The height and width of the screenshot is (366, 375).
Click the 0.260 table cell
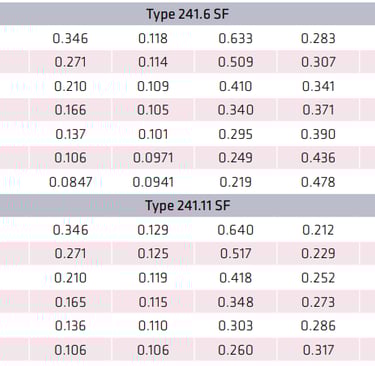pos(236,350)
